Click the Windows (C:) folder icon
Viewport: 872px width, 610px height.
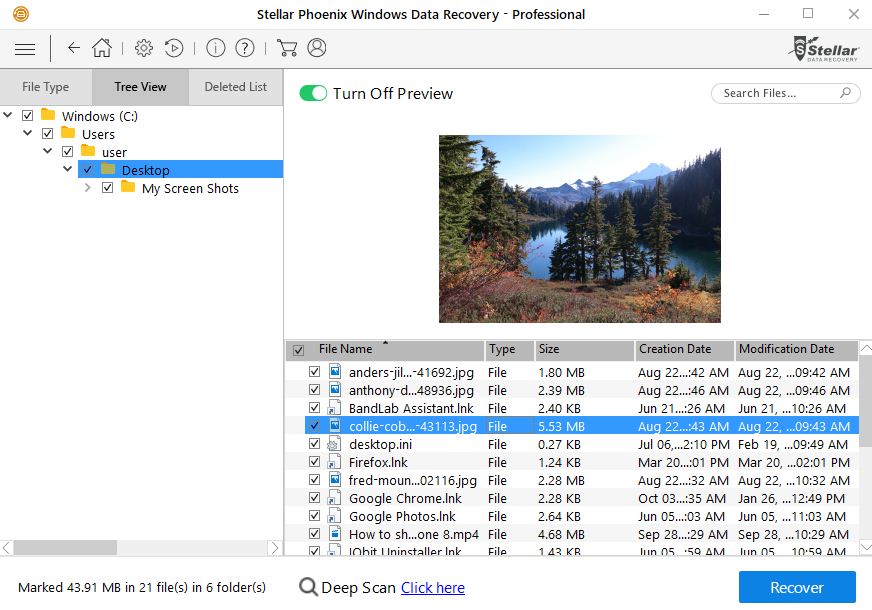[48, 115]
